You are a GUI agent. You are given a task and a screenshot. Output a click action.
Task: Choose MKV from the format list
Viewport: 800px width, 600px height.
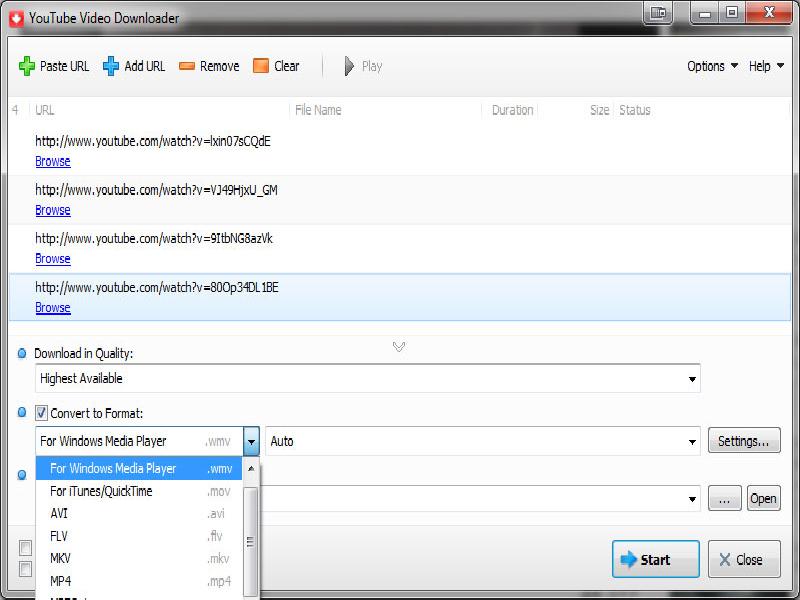pos(139,559)
